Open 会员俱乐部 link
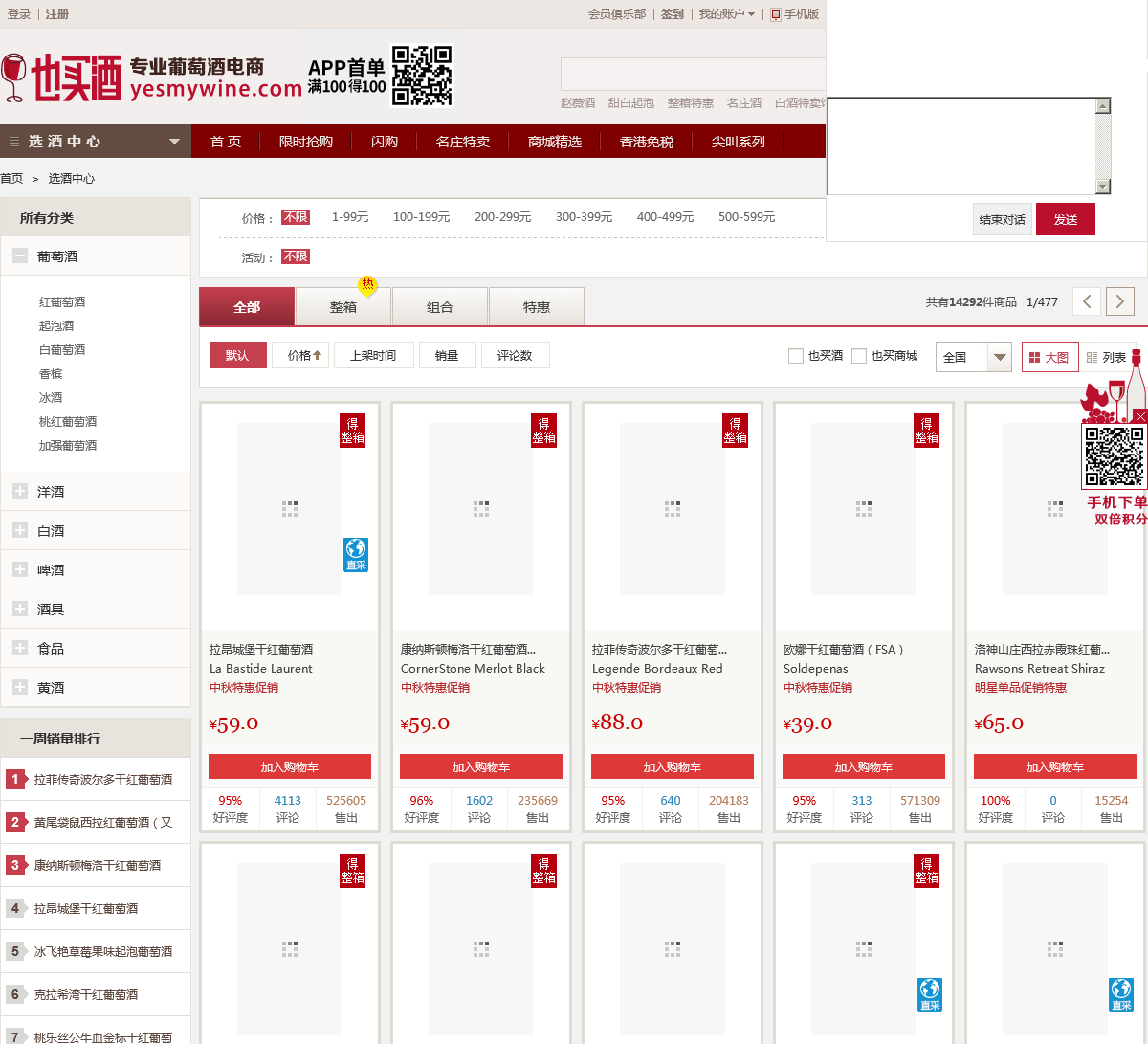Viewport: 1148px width, 1044px height. pyautogui.click(x=617, y=14)
